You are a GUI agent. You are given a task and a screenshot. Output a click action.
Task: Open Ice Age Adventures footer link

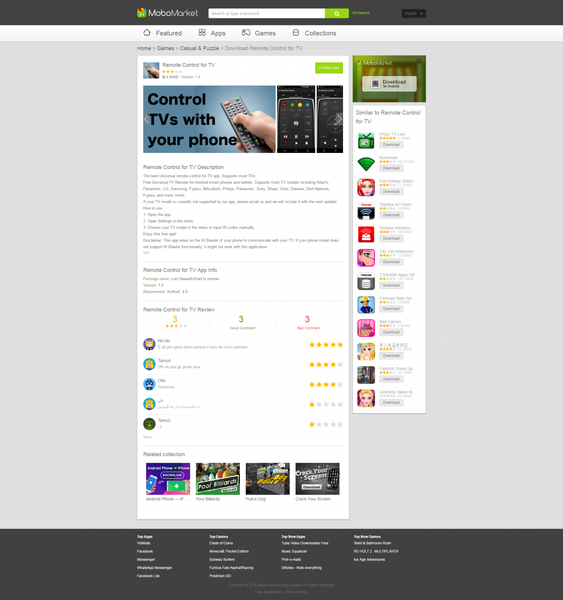369,559
